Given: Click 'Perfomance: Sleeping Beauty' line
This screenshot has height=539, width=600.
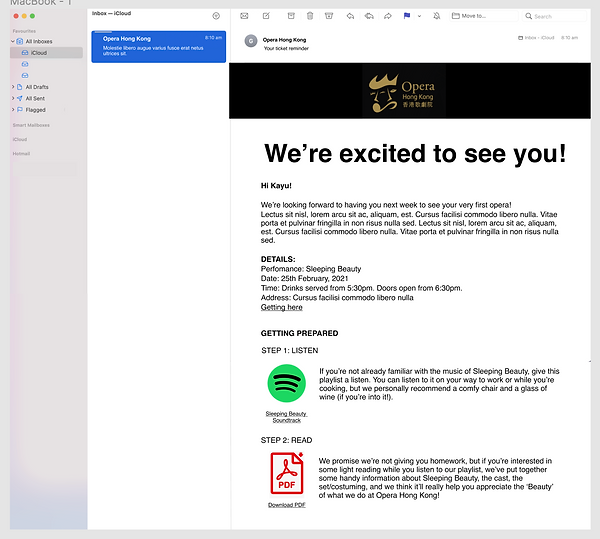Looking at the screenshot, I should pyautogui.click(x=311, y=269).
